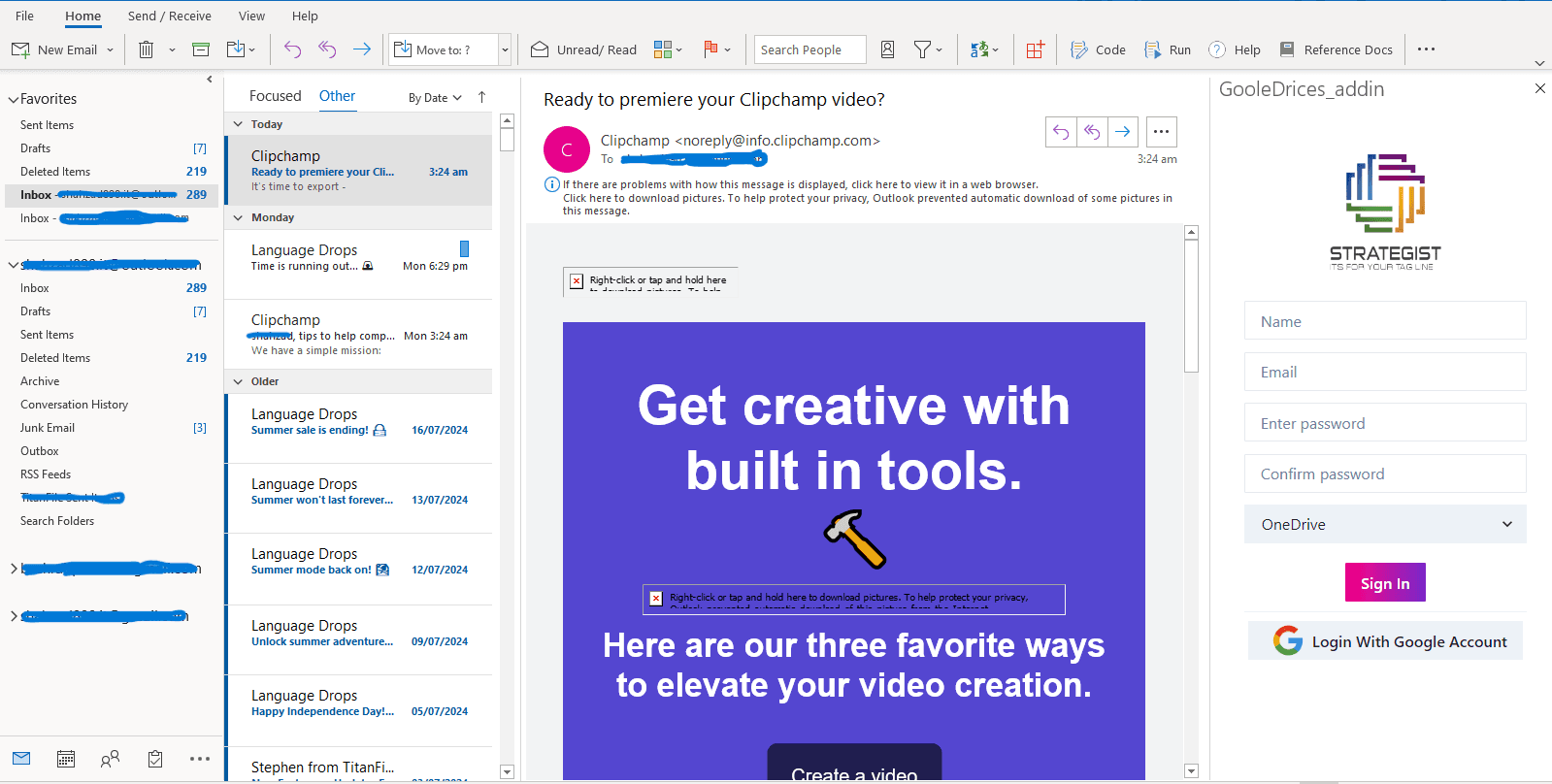Switch to Mail view in navigation bar
The width and height of the screenshot is (1552, 784).
(21, 759)
